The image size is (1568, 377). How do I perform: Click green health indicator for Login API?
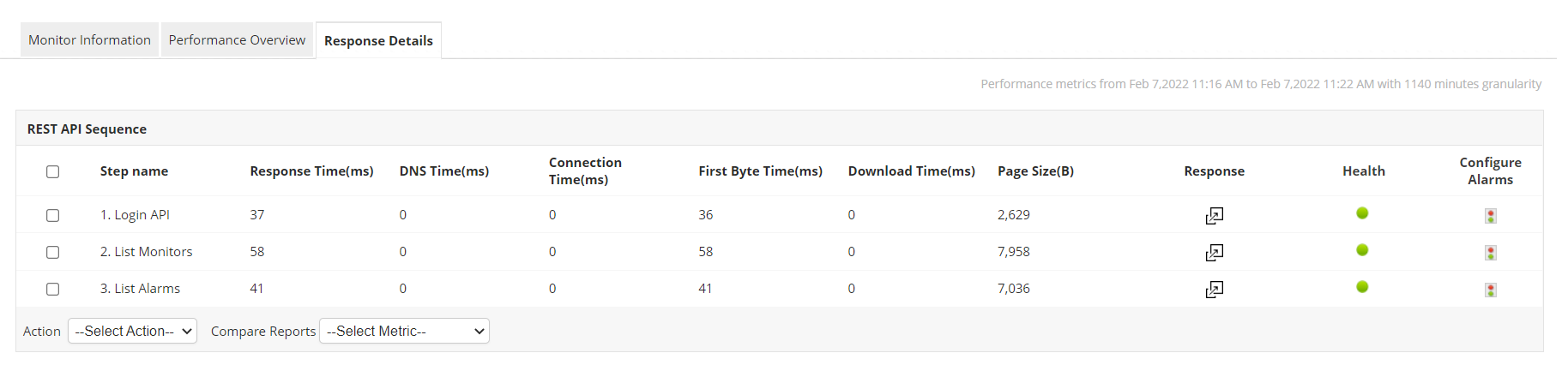pos(1362,213)
